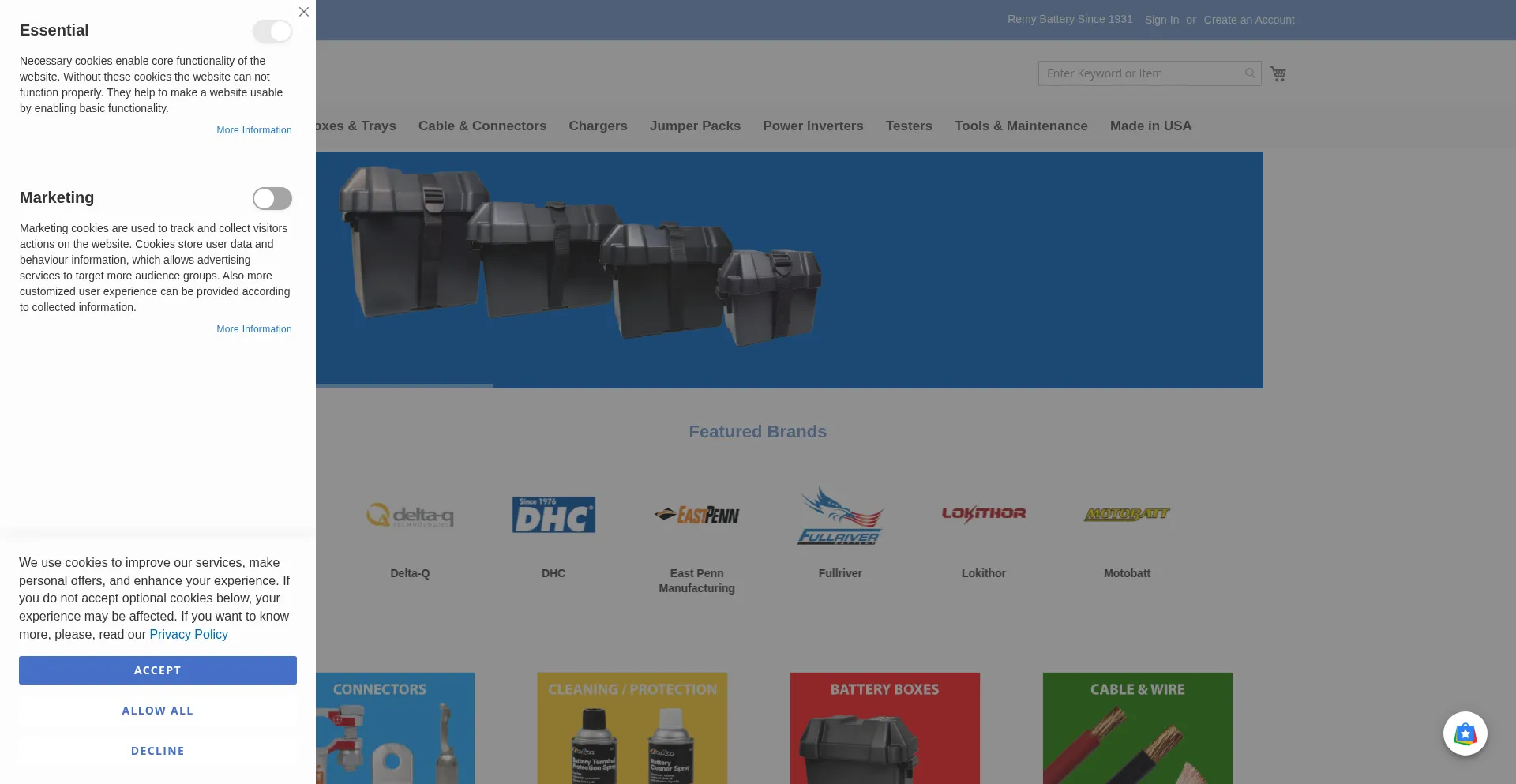Viewport: 1516px width, 784px height.
Task: Open the Privacy Policy link
Action: [x=189, y=634]
